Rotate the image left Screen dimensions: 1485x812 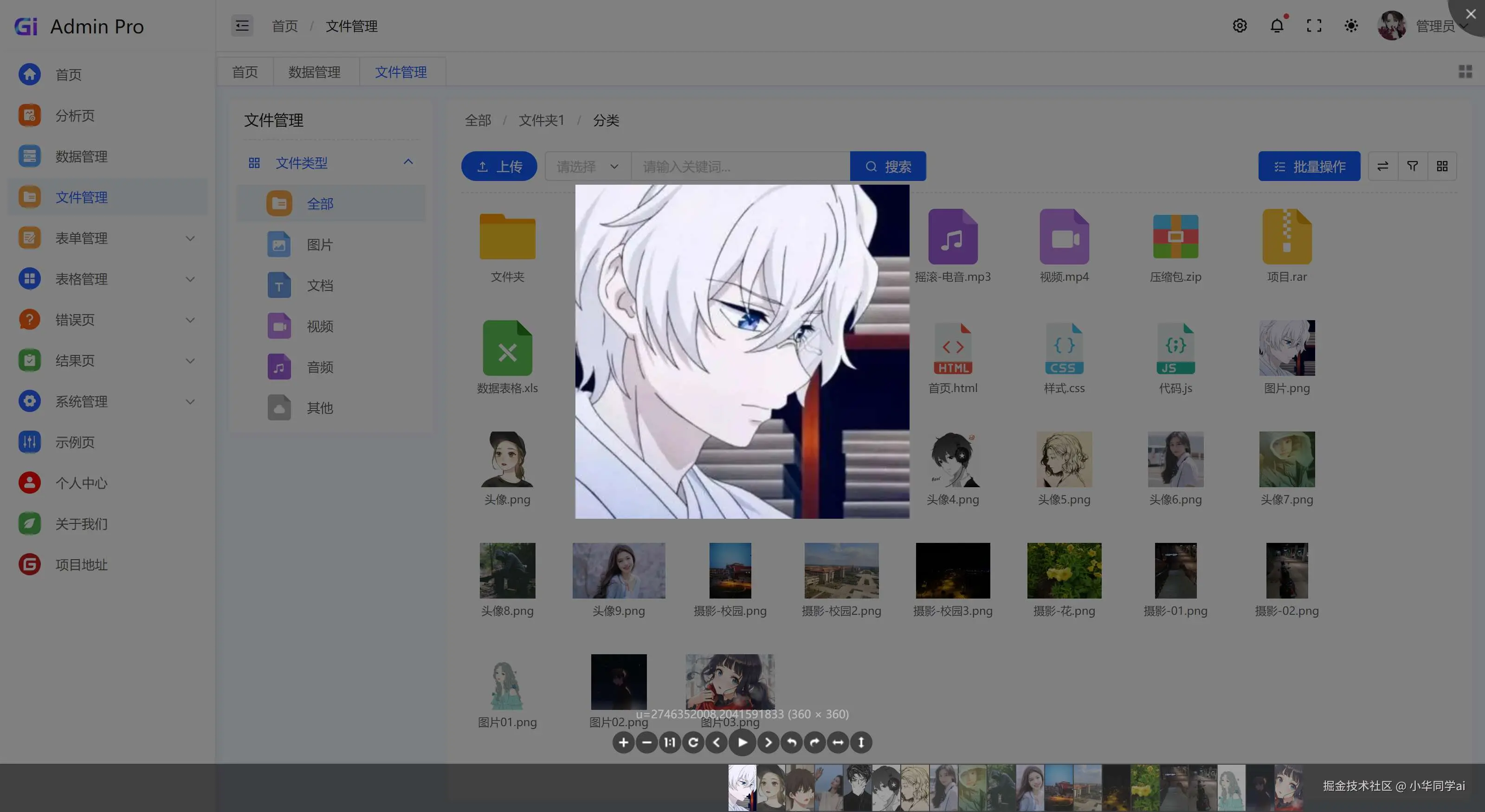pyautogui.click(x=792, y=742)
